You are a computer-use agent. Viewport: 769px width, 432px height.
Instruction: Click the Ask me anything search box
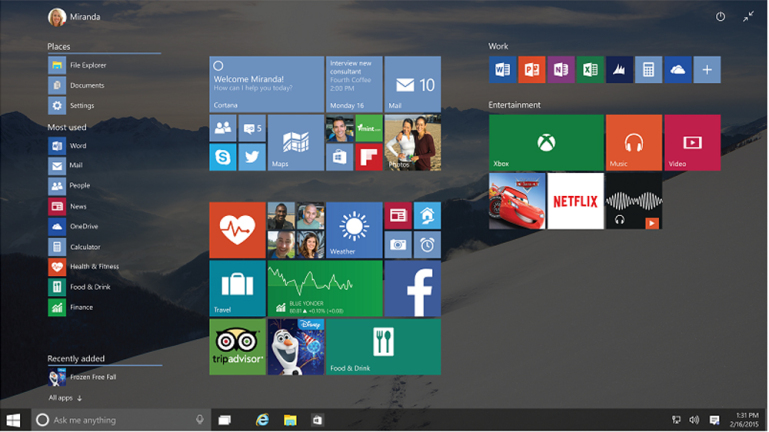(115, 420)
